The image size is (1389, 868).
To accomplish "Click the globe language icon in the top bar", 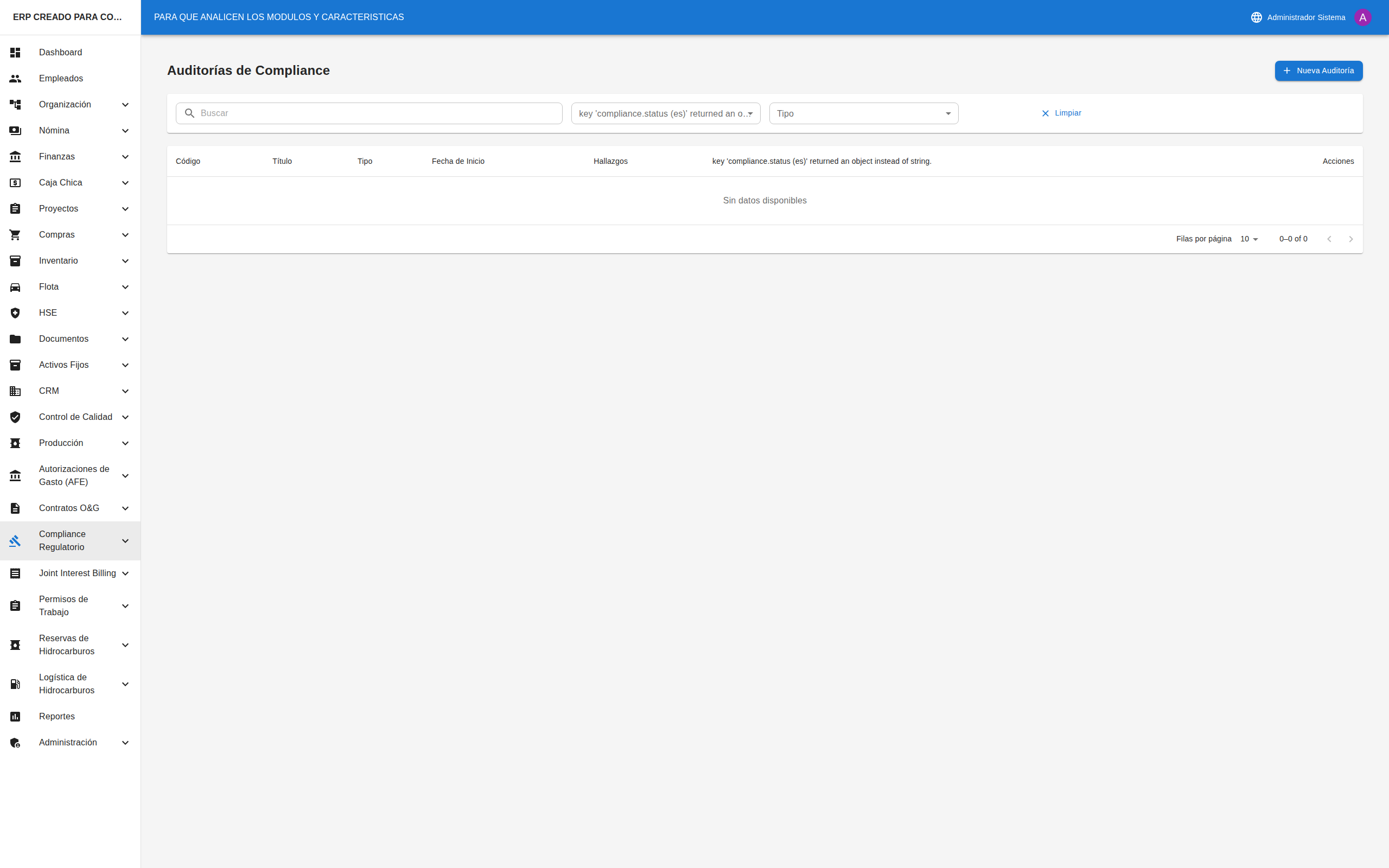I will [1256, 17].
